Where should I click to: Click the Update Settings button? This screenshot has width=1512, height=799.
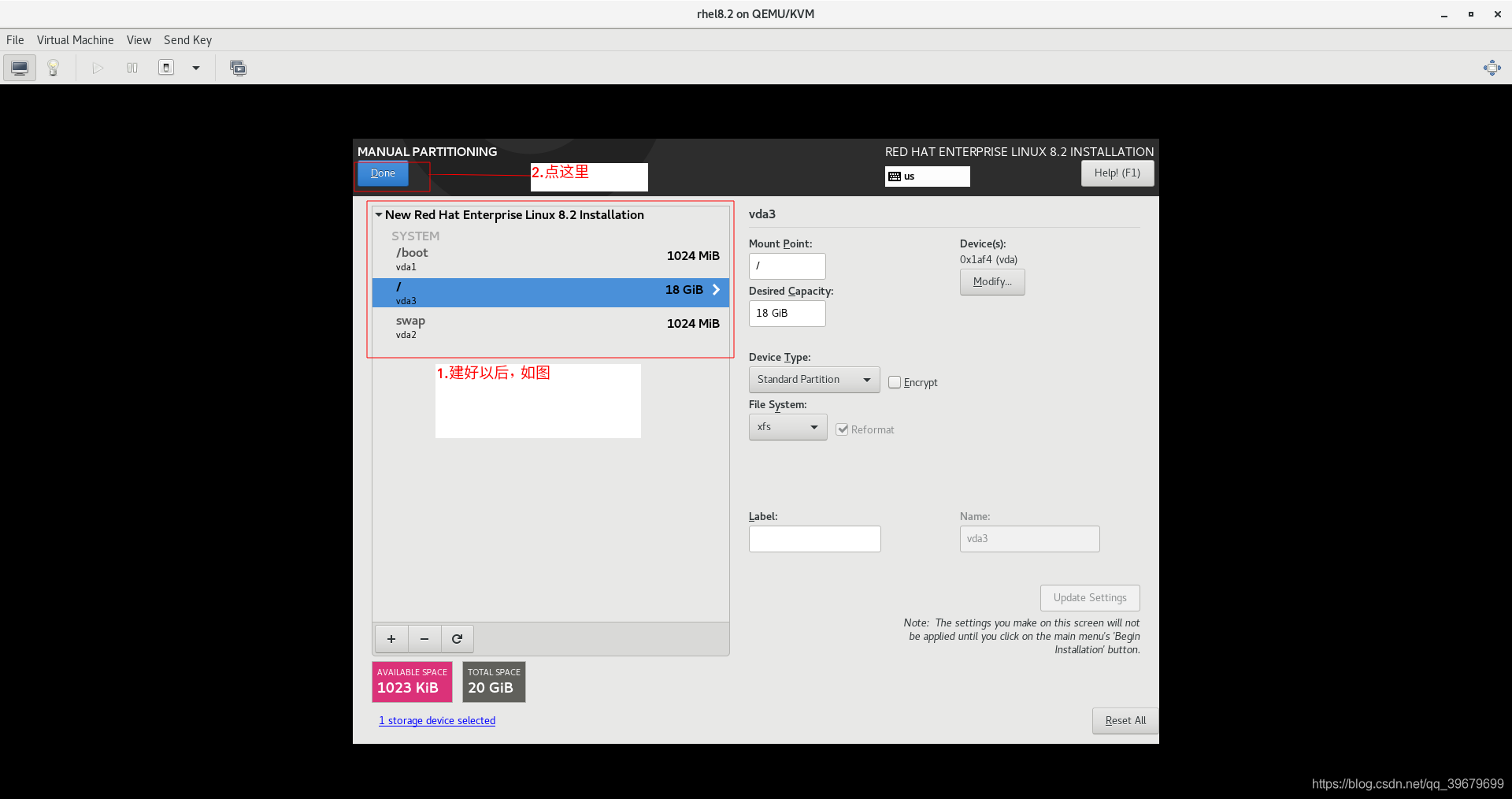pyautogui.click(x=1090, y=598)
